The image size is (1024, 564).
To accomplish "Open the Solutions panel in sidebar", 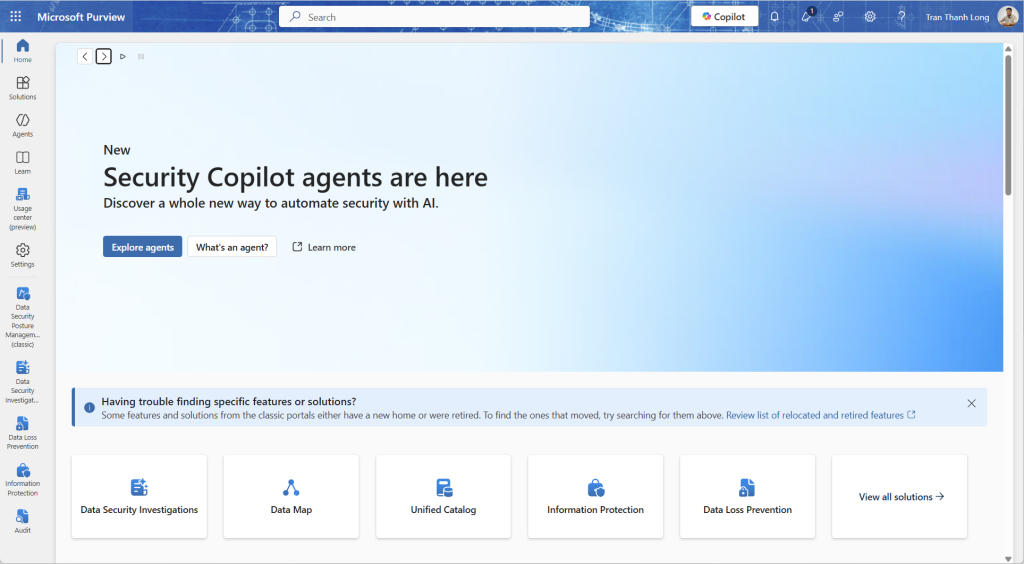I will point(23,88).
